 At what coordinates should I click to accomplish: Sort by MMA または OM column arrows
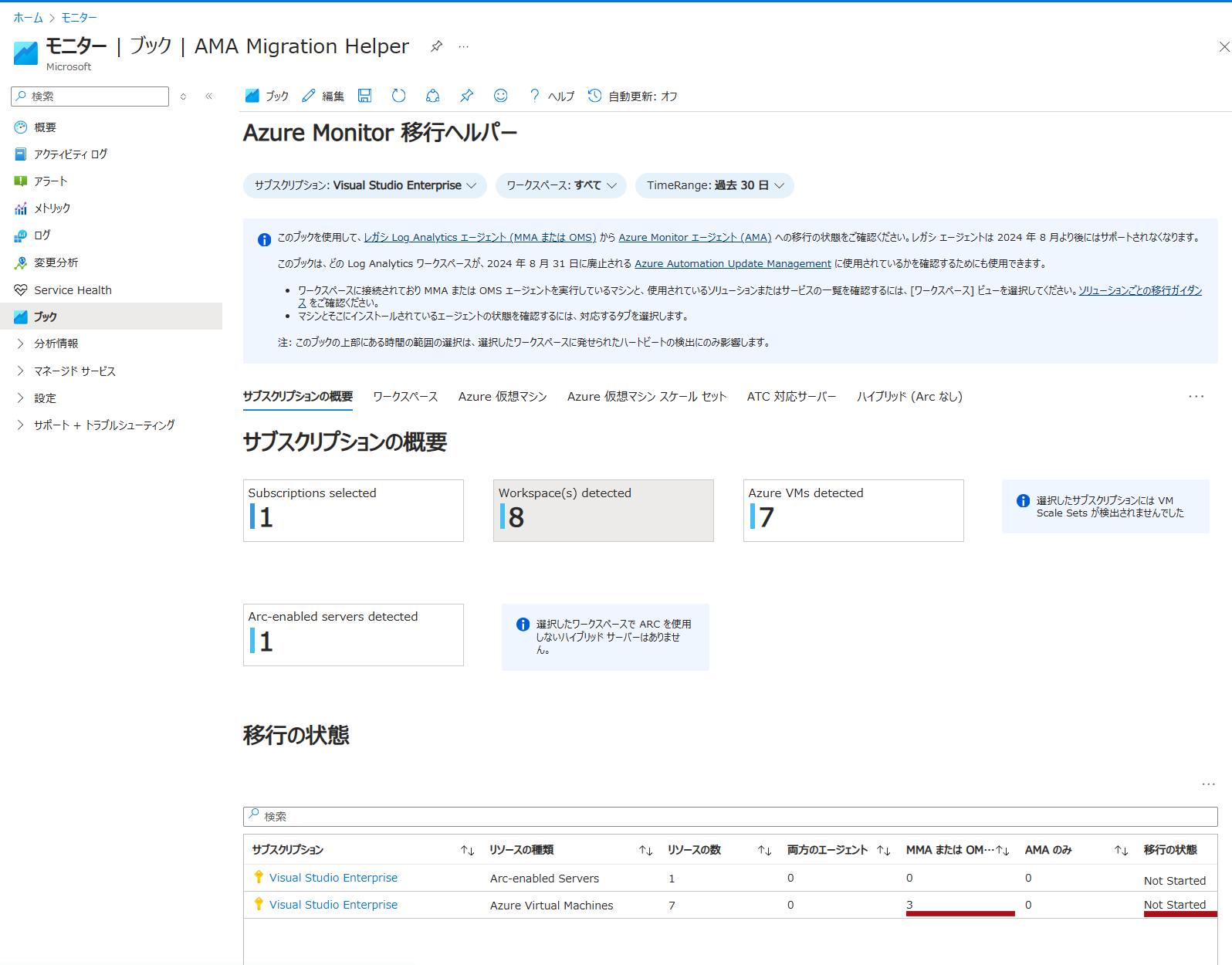1003,850
